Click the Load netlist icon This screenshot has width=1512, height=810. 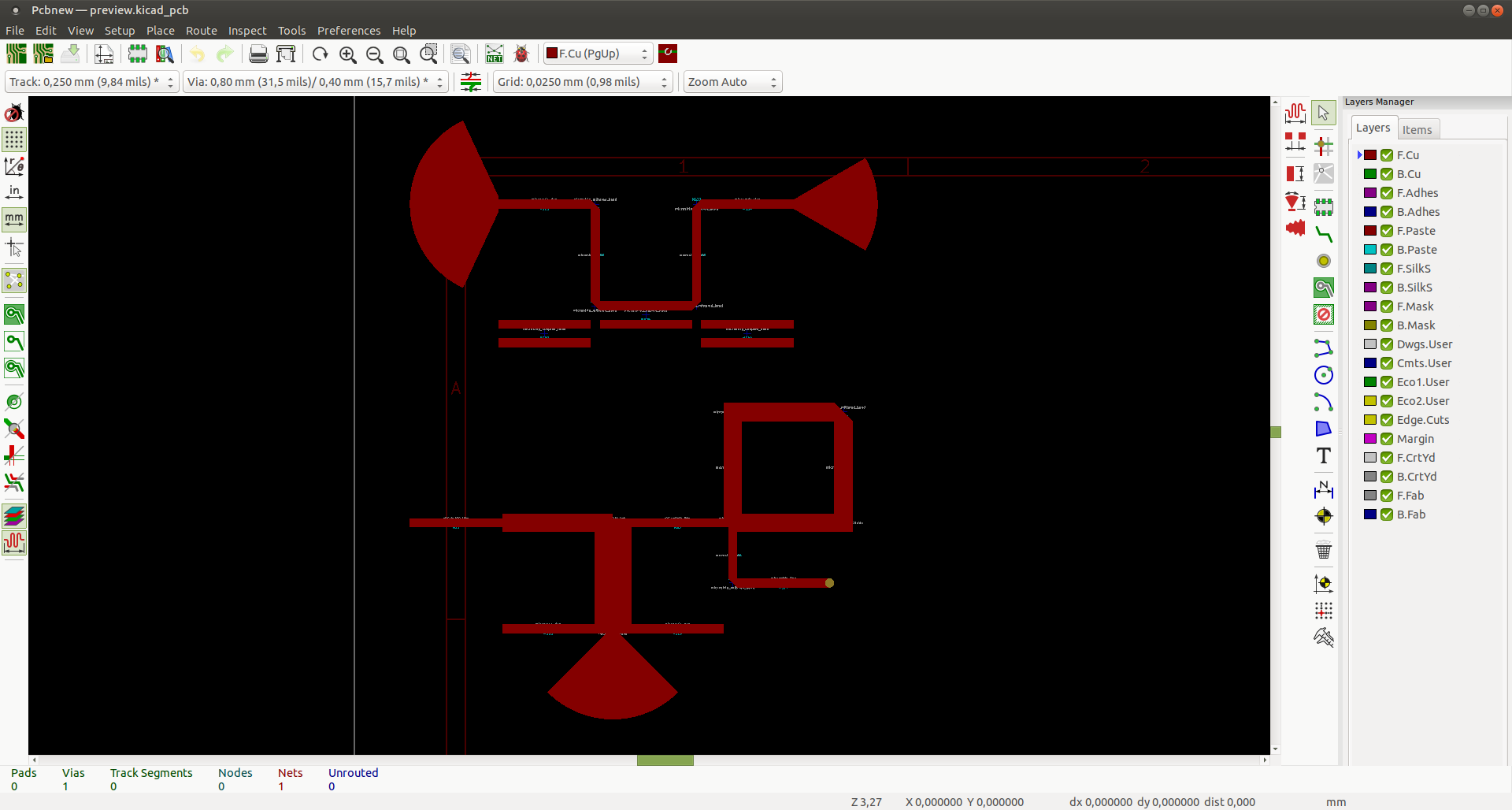coord(494,54)
